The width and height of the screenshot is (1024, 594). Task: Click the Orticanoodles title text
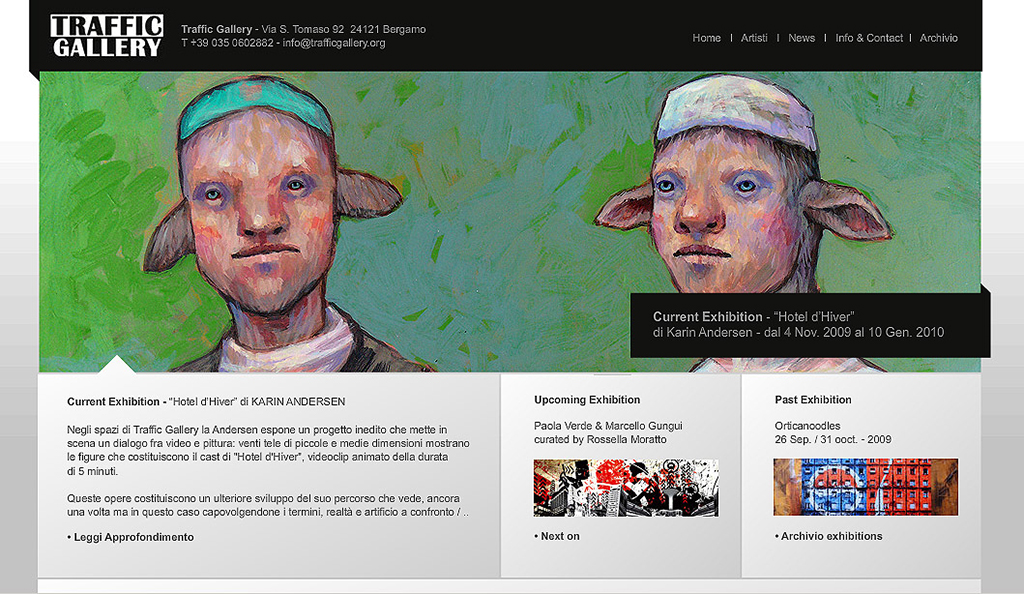[x=807, y=426]
